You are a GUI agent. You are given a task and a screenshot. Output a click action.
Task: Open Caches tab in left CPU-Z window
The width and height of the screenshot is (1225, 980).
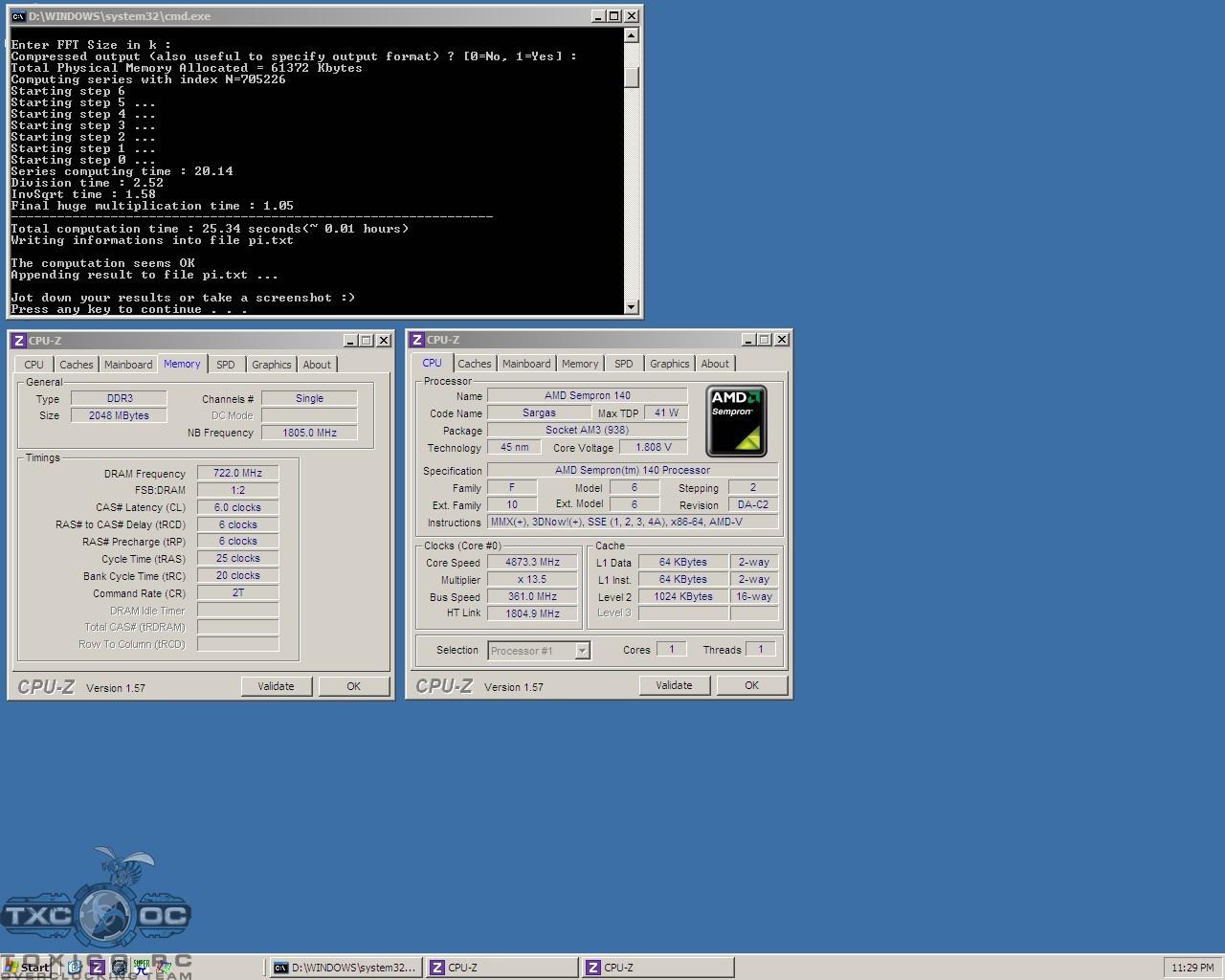77,365
